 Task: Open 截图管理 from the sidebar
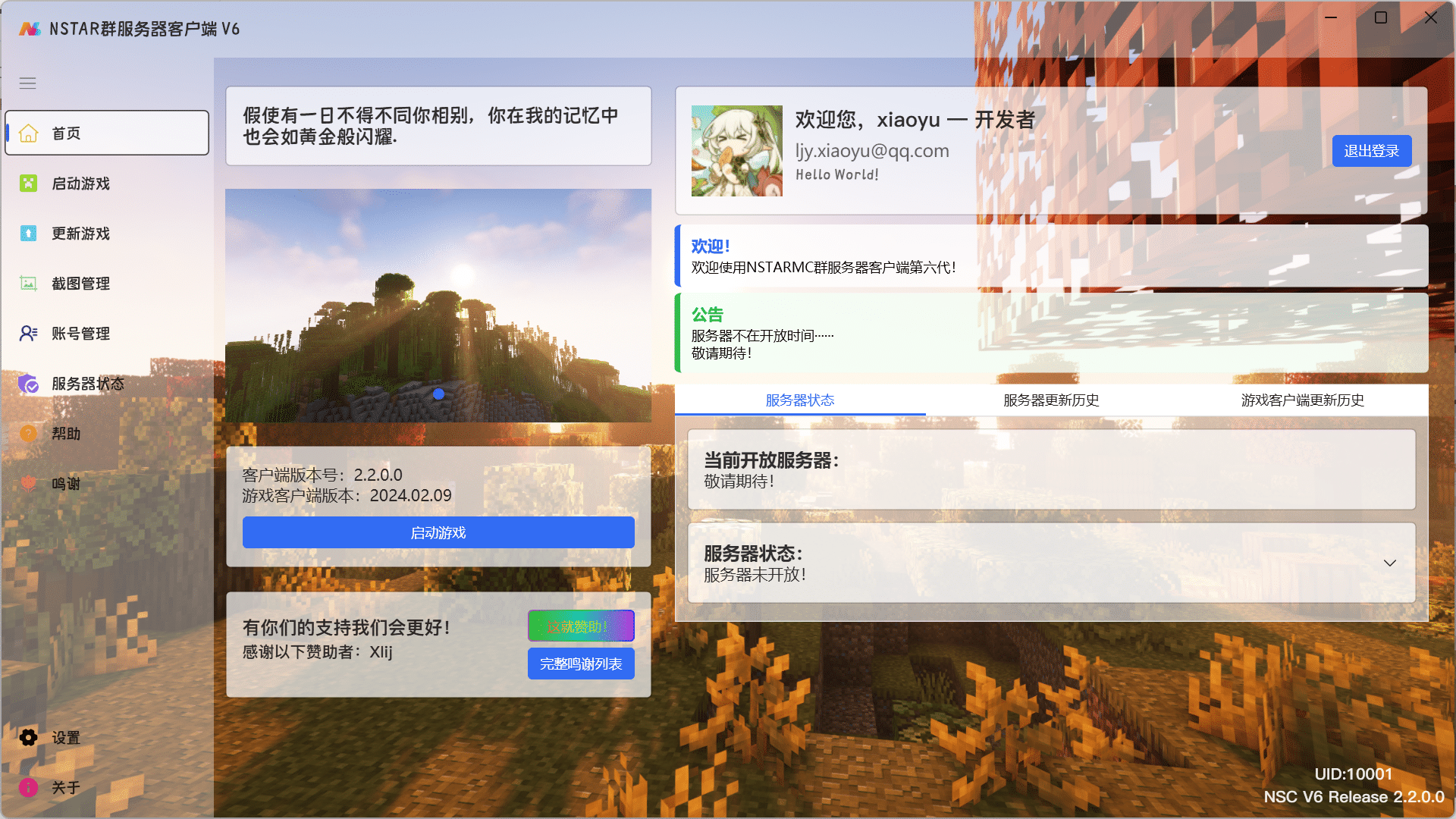(x=107, y=284)
